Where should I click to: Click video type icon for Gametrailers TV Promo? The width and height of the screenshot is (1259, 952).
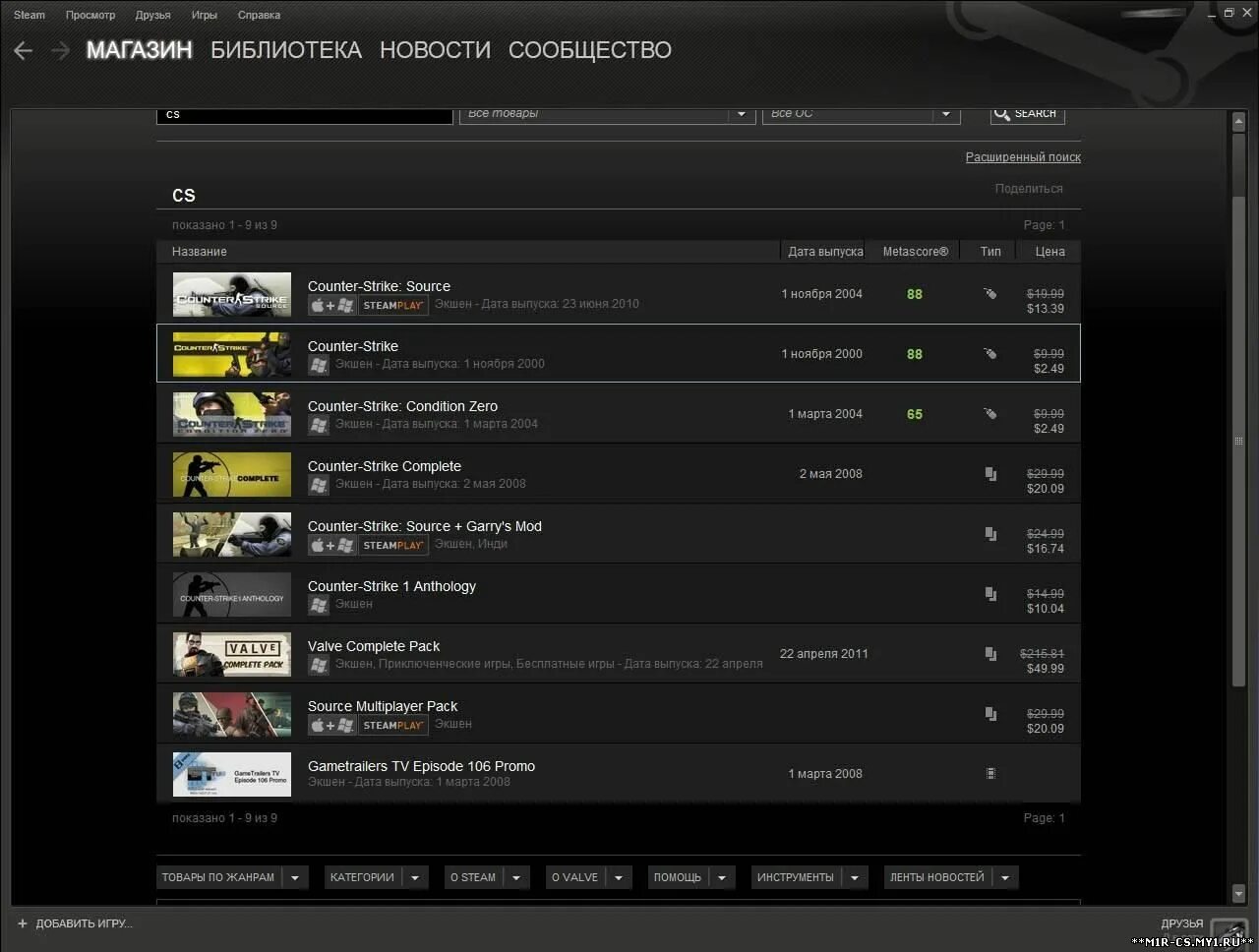coord(990,773)
